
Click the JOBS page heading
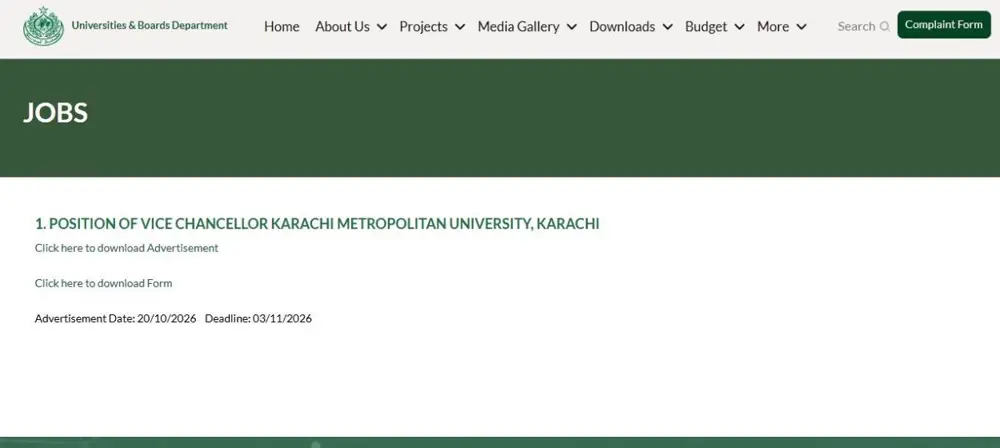(x=55, y=113)
